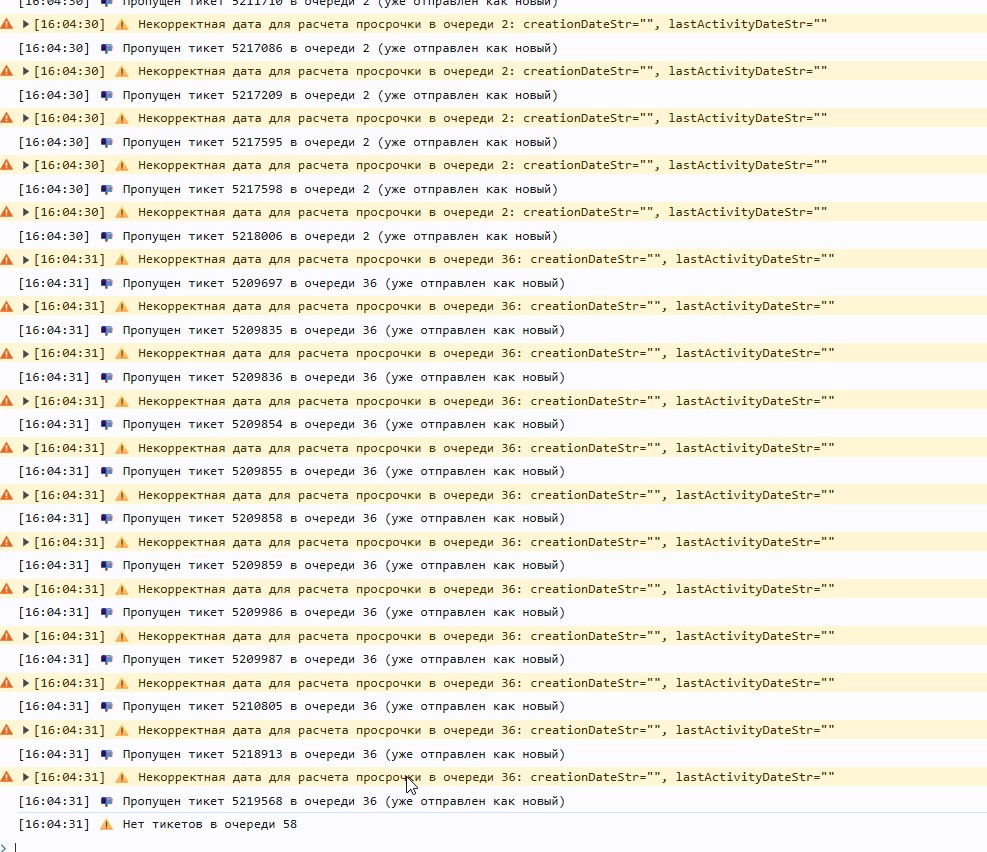Image resolution: width=987 pixels, height=852 pixels.
Task: Click the icon beside skipped ticket 5217086
Action: tap(107, 48)
